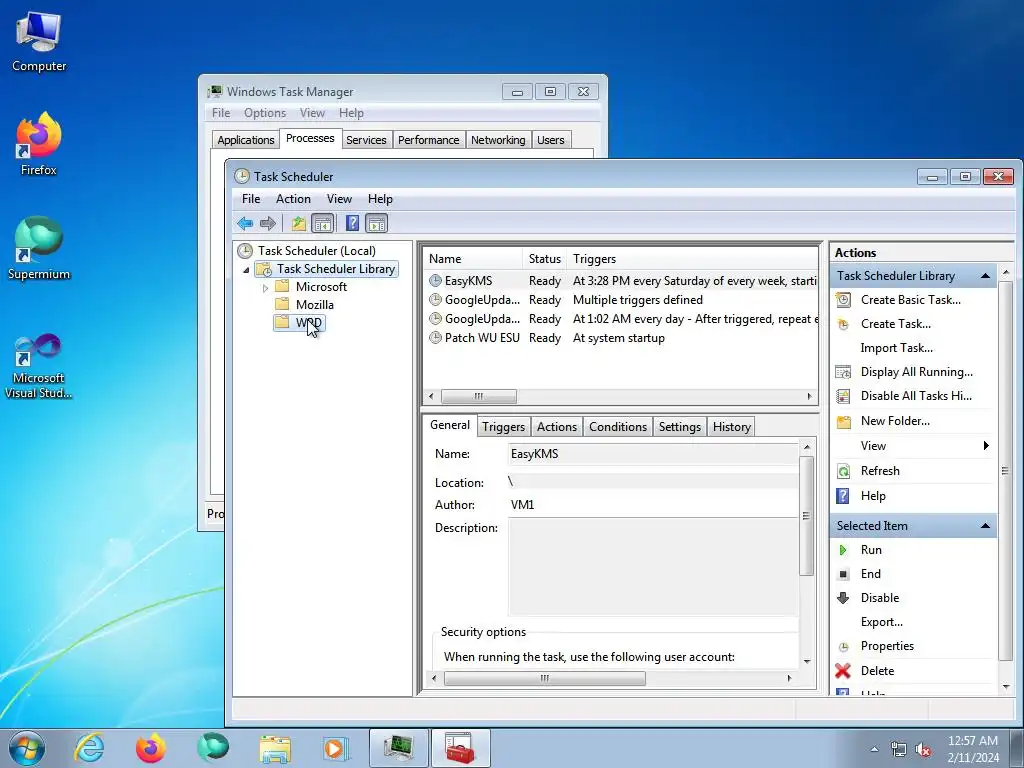Select the Mozilla folder in the tree
1024x768 pixels.
pos(315,305)
